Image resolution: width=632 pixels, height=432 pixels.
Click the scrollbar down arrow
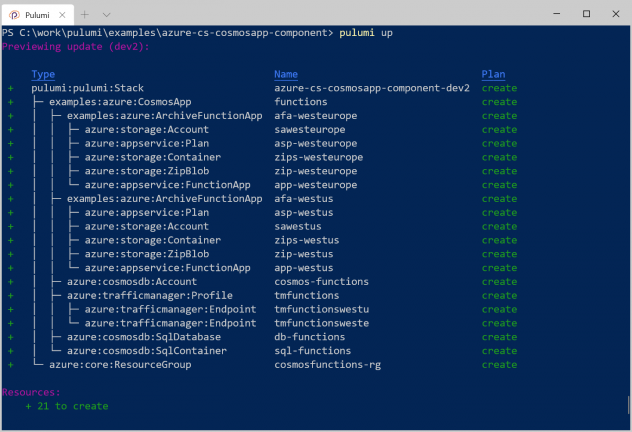(627, 425)
